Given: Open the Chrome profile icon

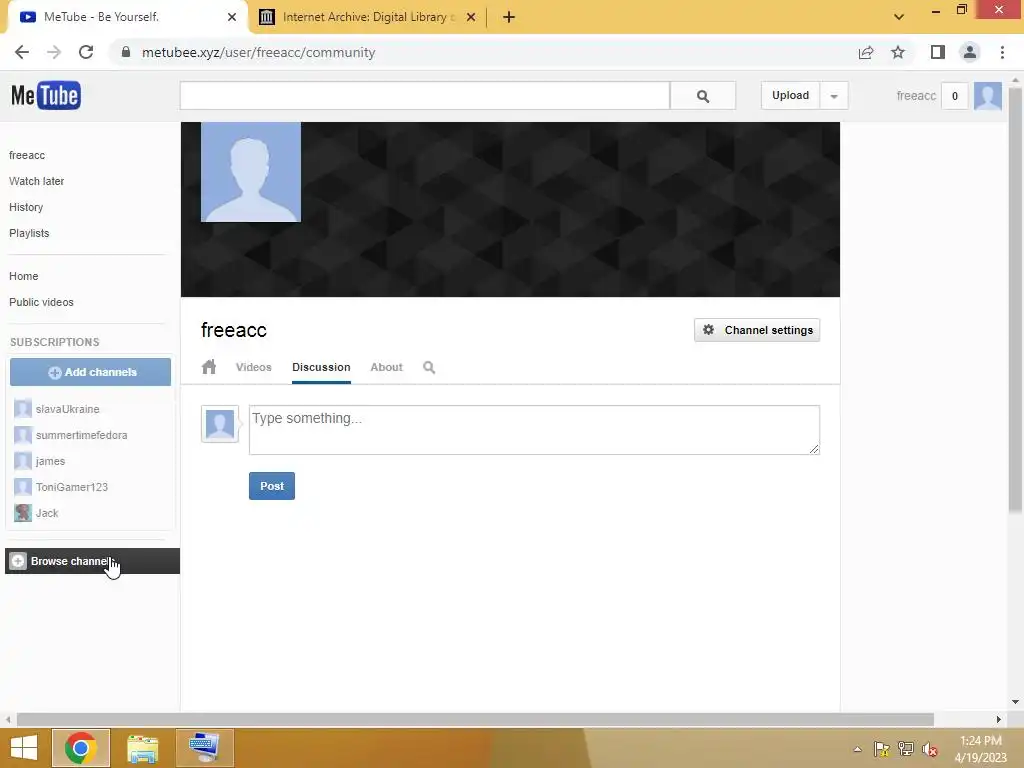Looking at the screenshot, I should coord(970,52).
